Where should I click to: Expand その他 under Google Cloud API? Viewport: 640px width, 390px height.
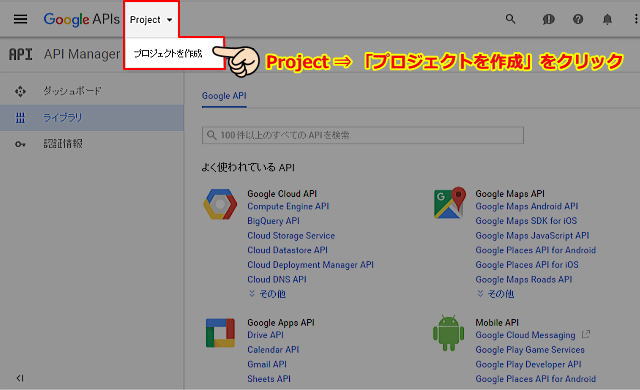click(x=267, y=294)
